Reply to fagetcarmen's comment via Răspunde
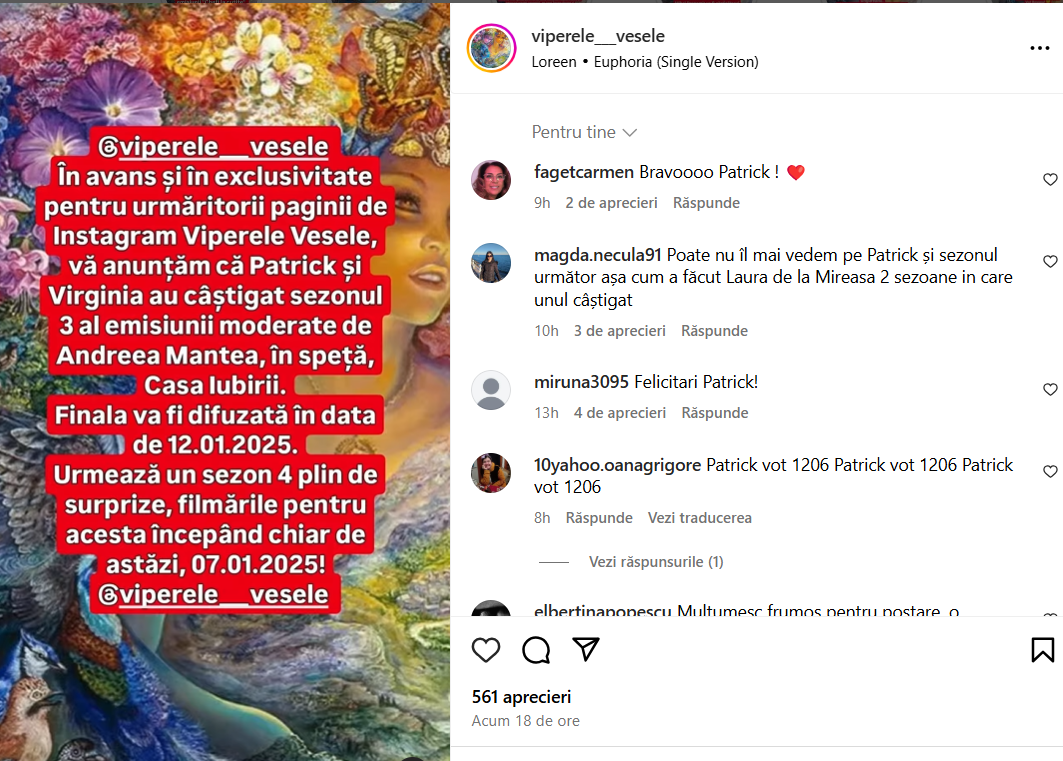The image size is (1063, 761). coord(706,203)
